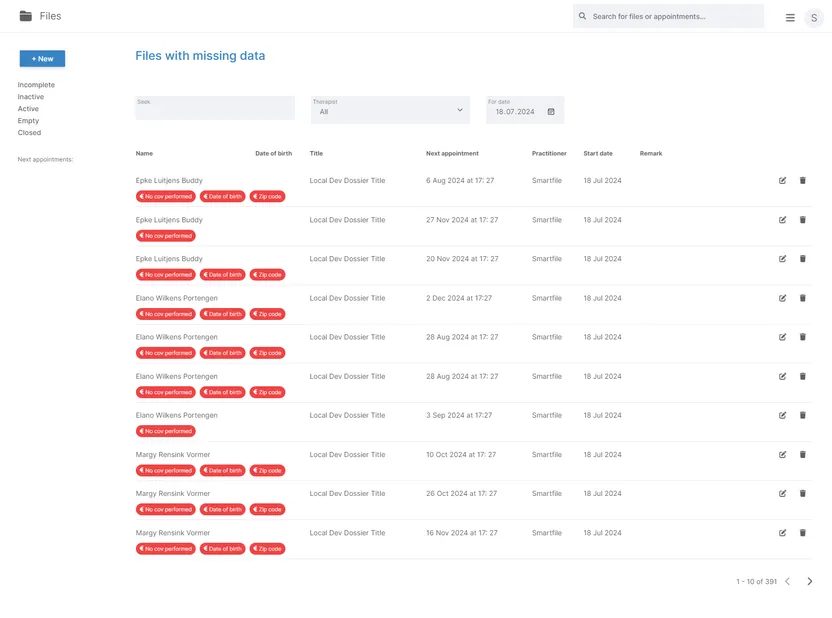Viewport: 832px width, 618px height.
Task: Open the Inactive files list
Action: 31,97
